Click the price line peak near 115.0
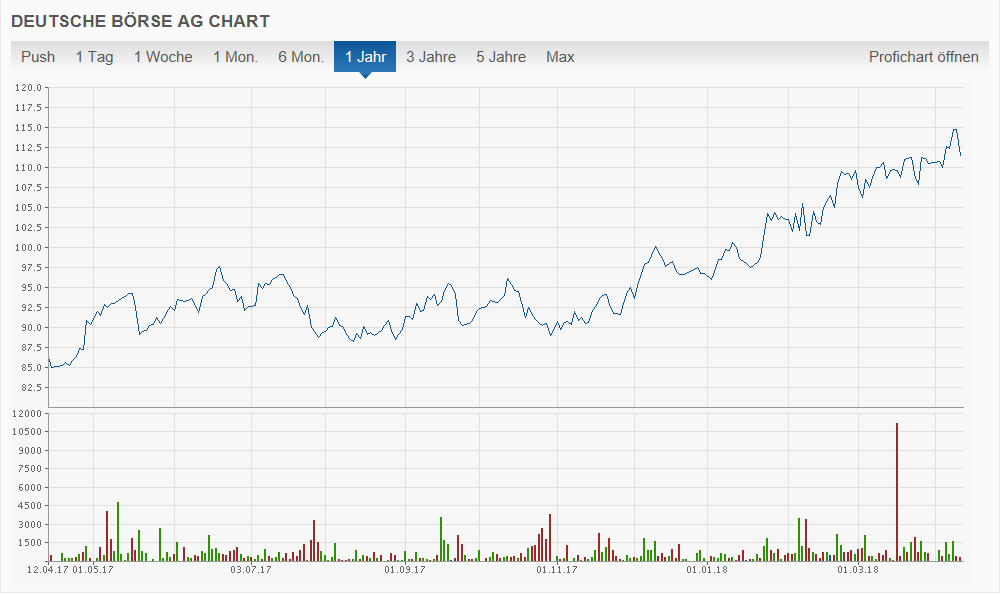Image resolution: width=1001 pixels, height=595 pixels. click(955, 130)
